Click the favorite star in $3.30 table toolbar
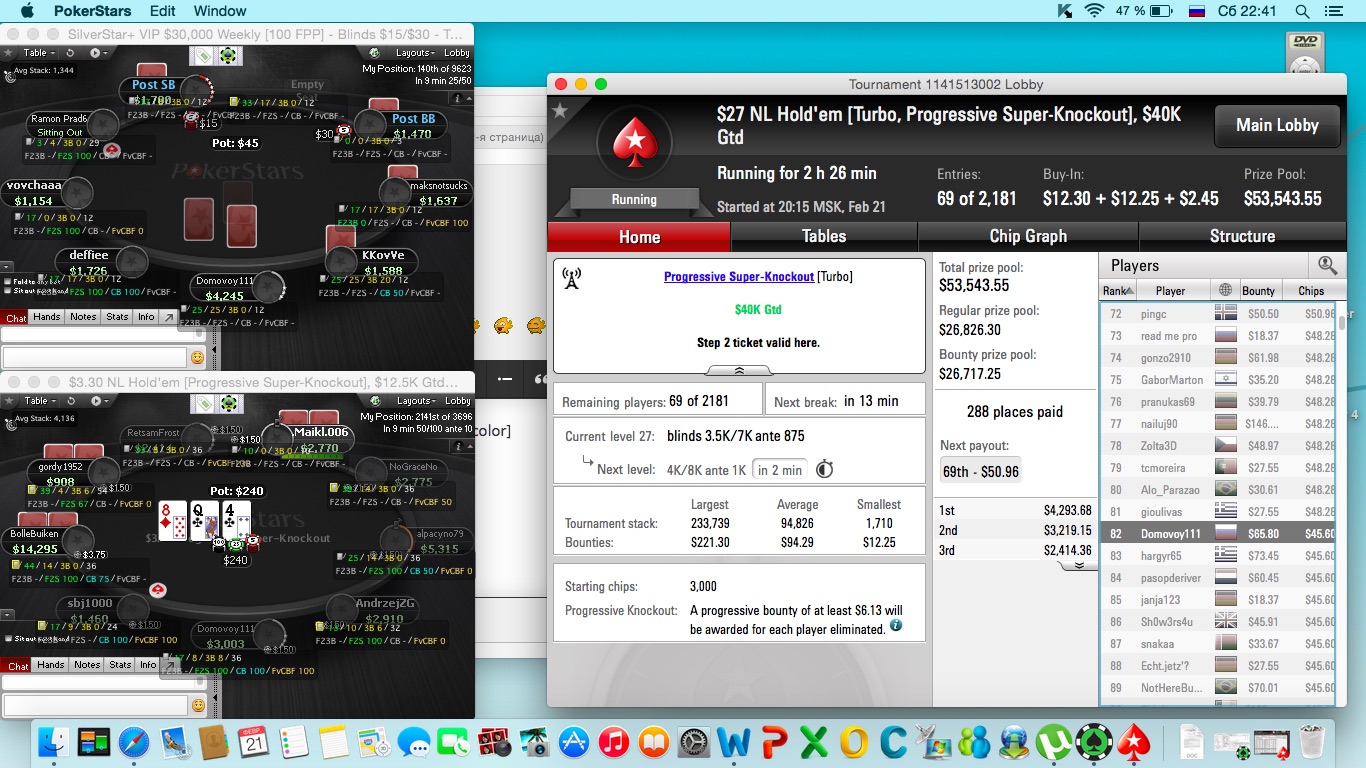This screenshot has height=768, width=1366. point(8,401)
